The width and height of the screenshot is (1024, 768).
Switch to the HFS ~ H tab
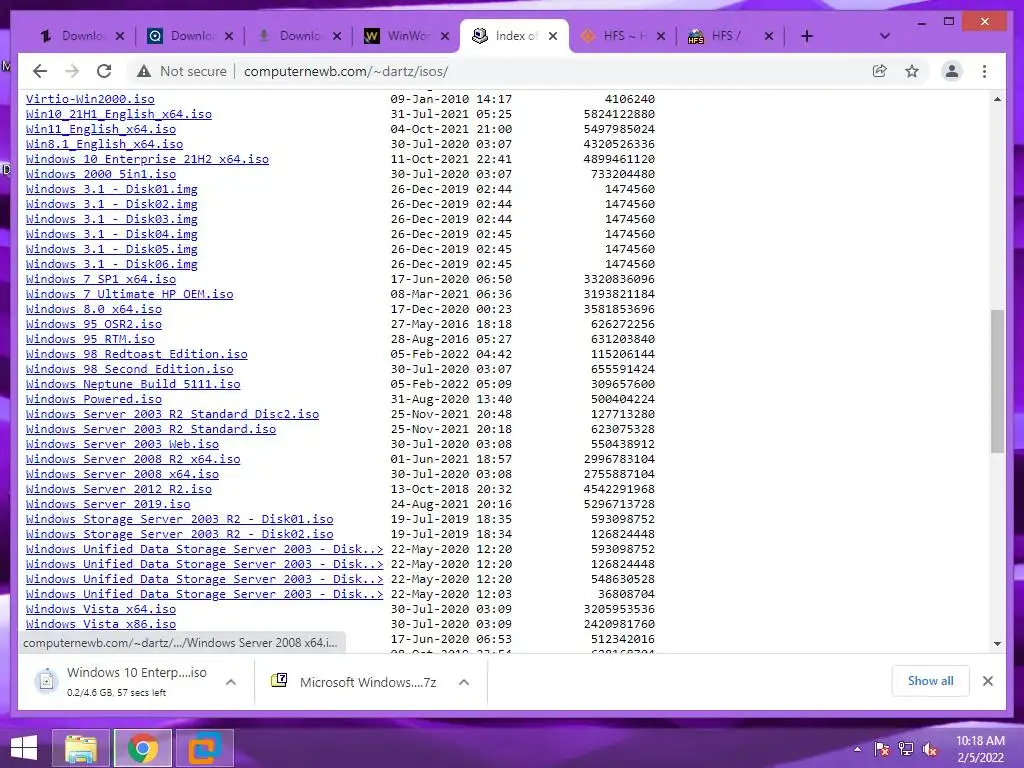622,36
